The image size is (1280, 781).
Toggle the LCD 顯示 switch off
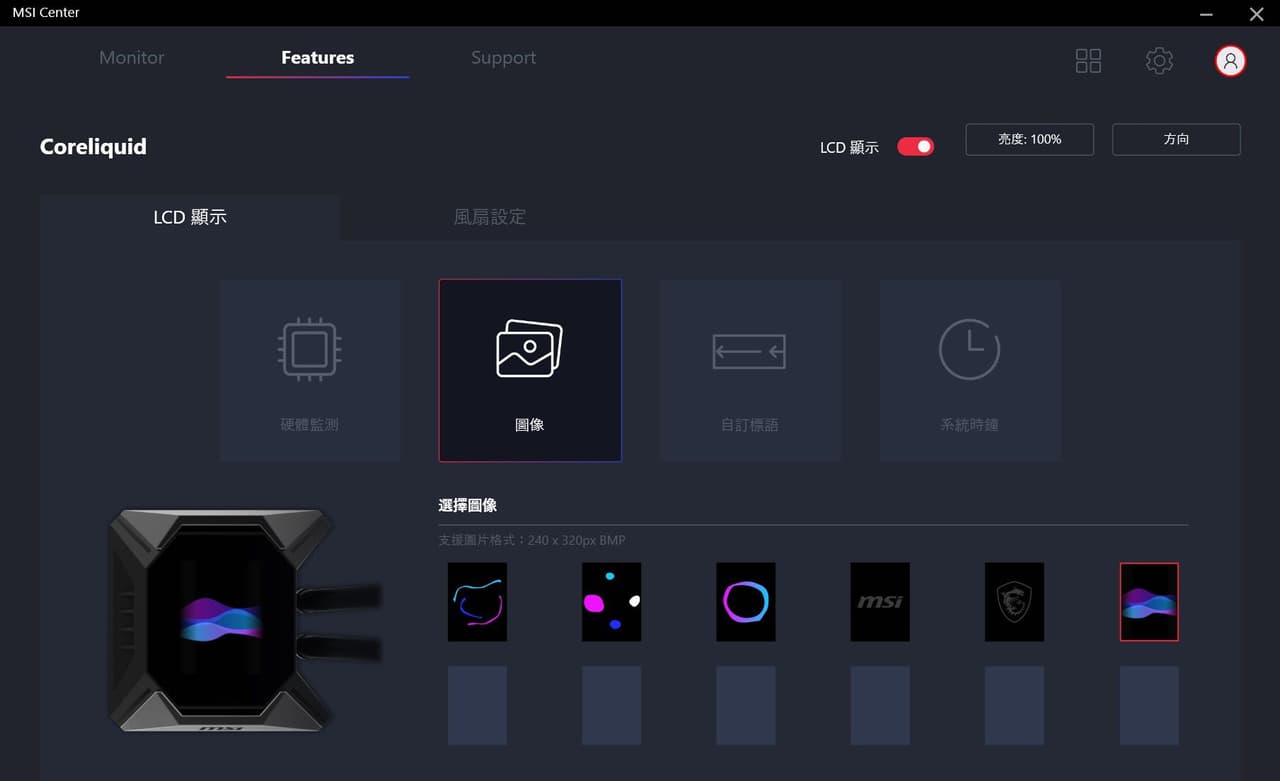[915, 147]
